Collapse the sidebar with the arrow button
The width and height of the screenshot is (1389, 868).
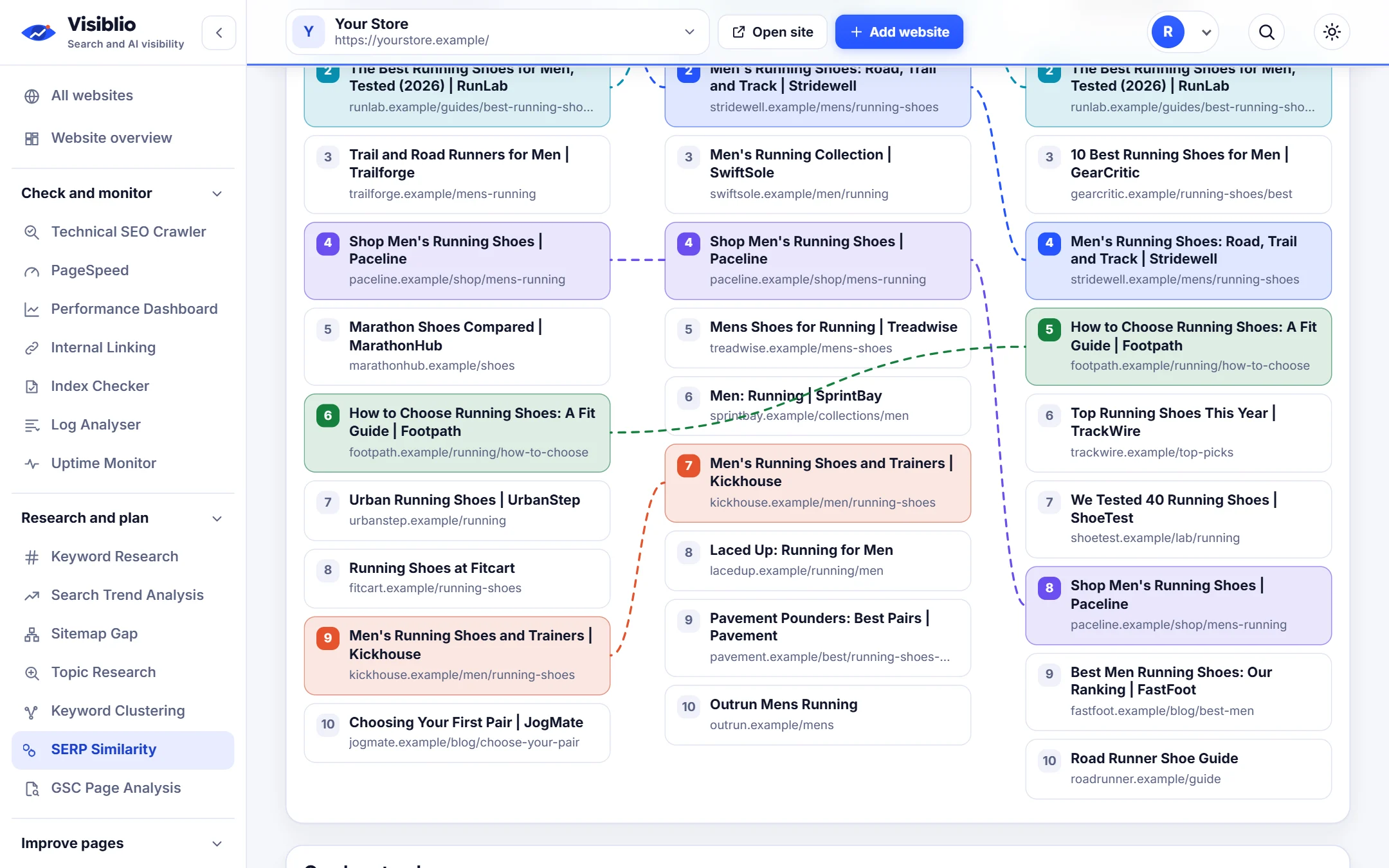(x=219, y=33)
